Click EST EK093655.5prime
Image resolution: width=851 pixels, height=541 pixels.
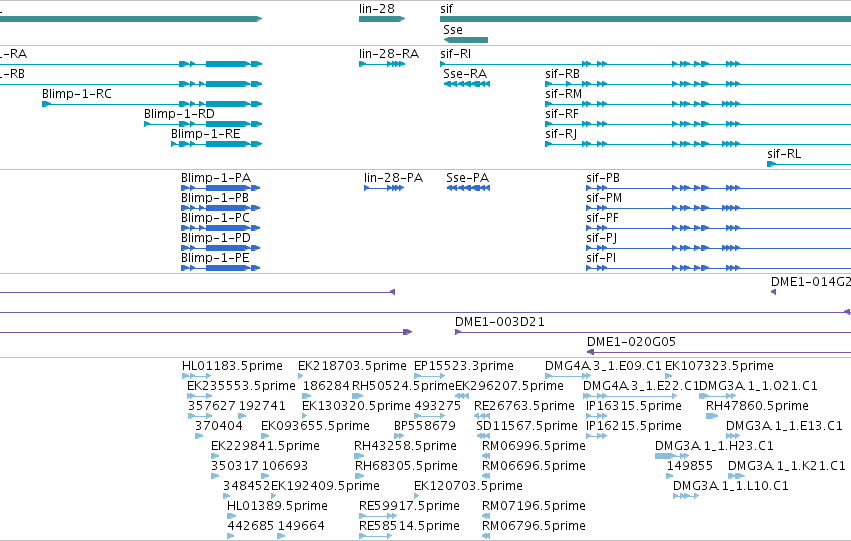coord(315,426)
